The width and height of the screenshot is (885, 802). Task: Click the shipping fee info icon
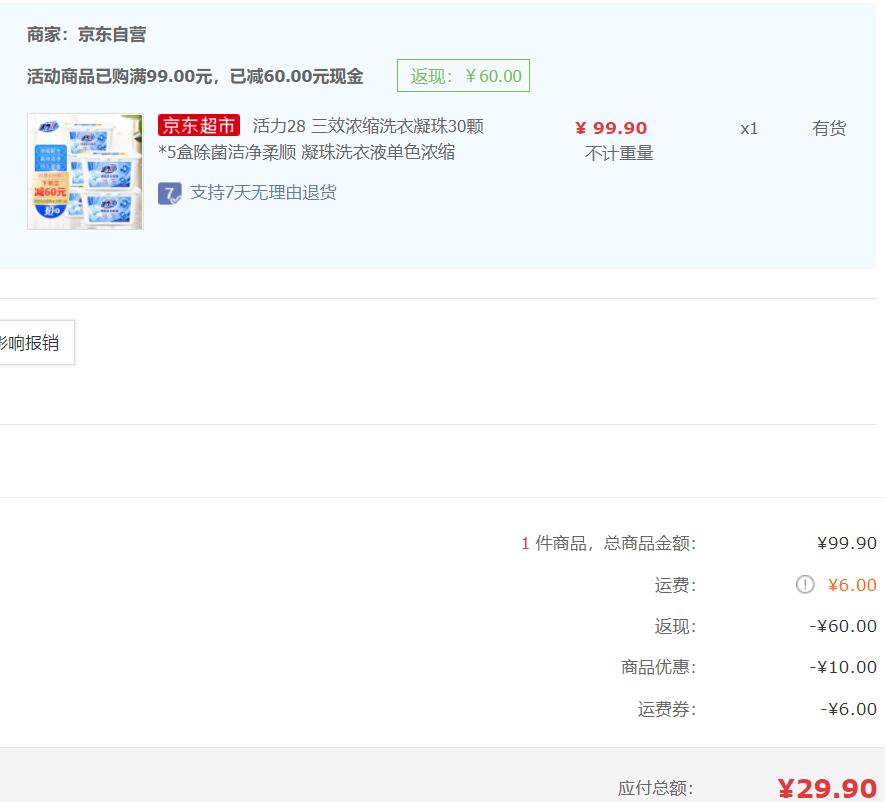tap(805, 585)
